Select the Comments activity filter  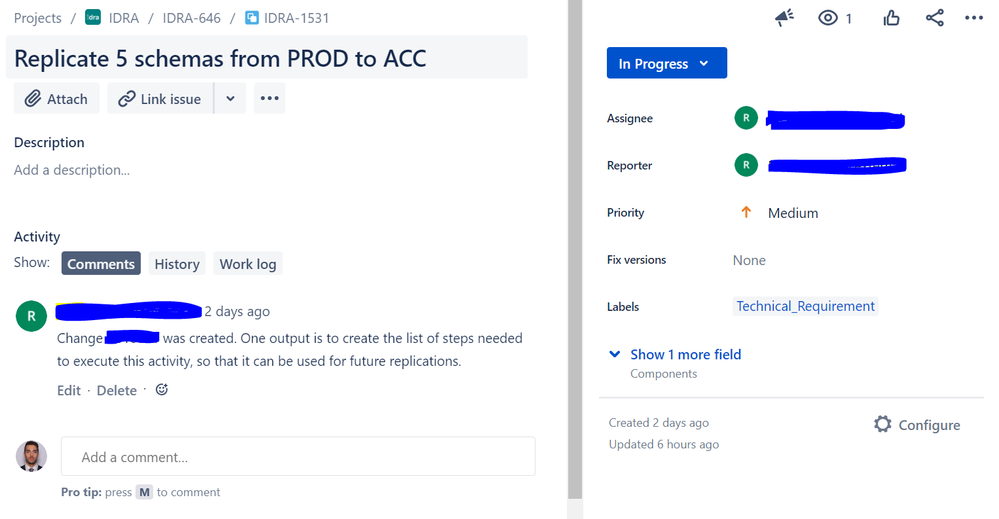101,264
